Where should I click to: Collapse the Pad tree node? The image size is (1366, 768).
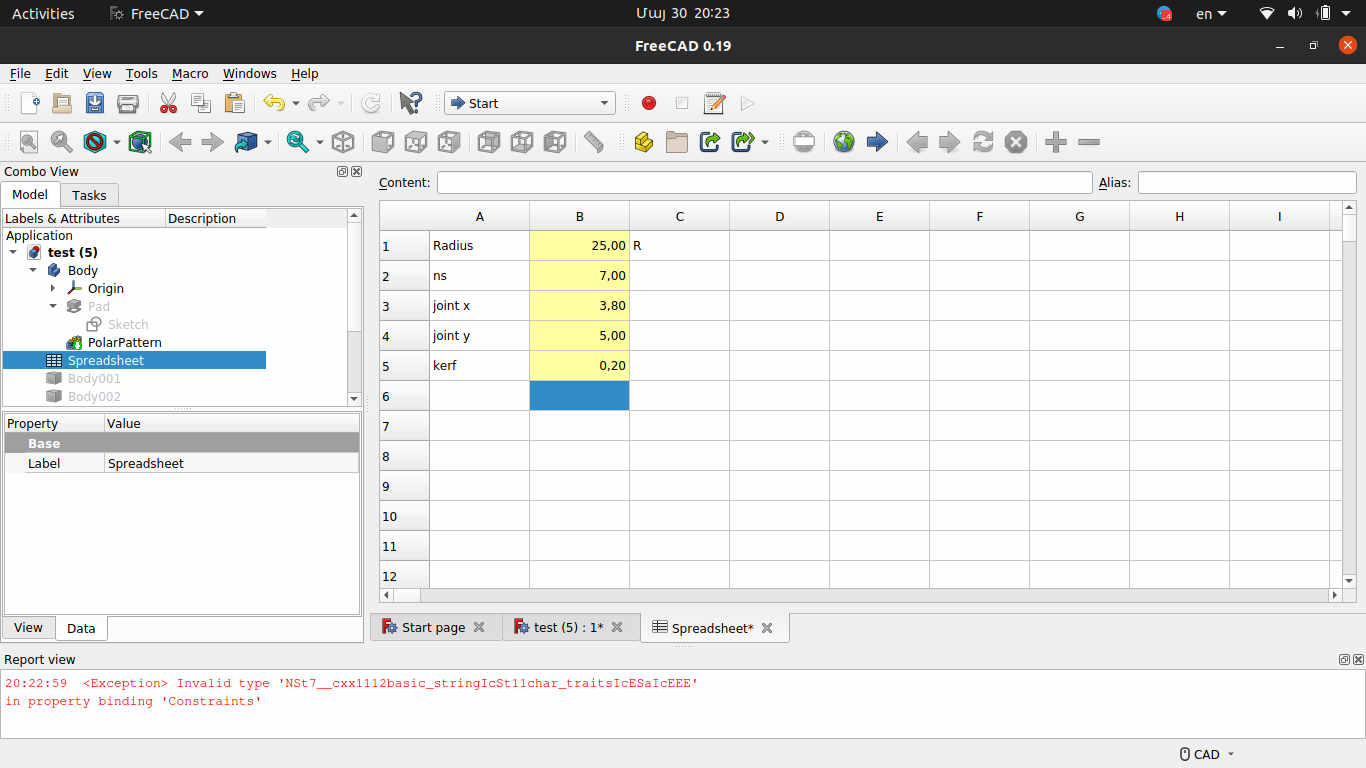[53, 307]
